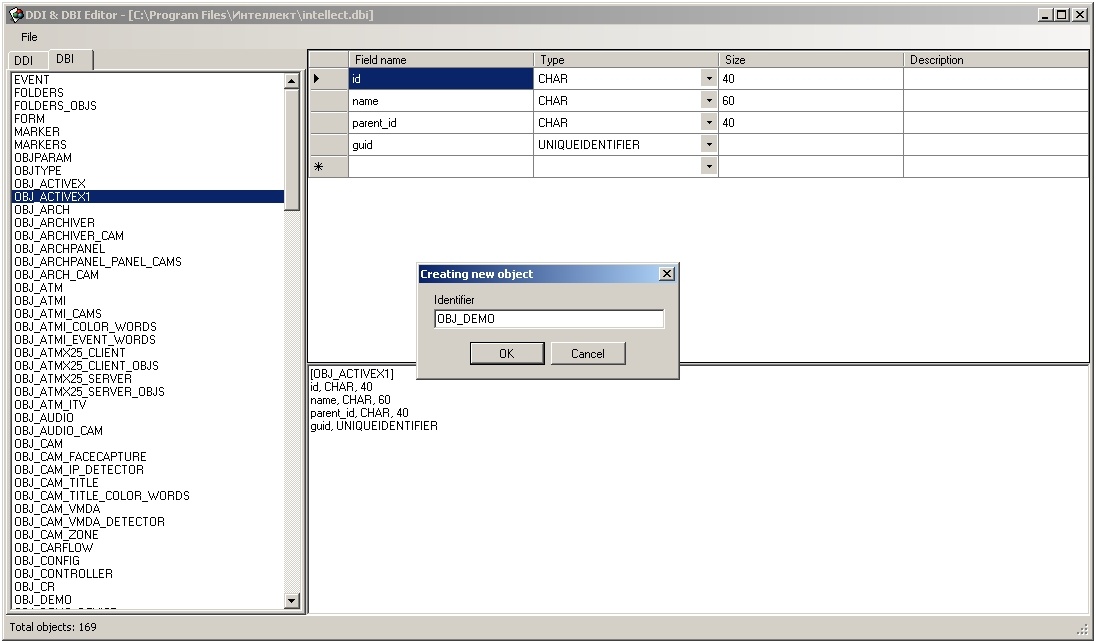Click the Size value 60 cell
The image size is (1096, 643).
(811, 101)
